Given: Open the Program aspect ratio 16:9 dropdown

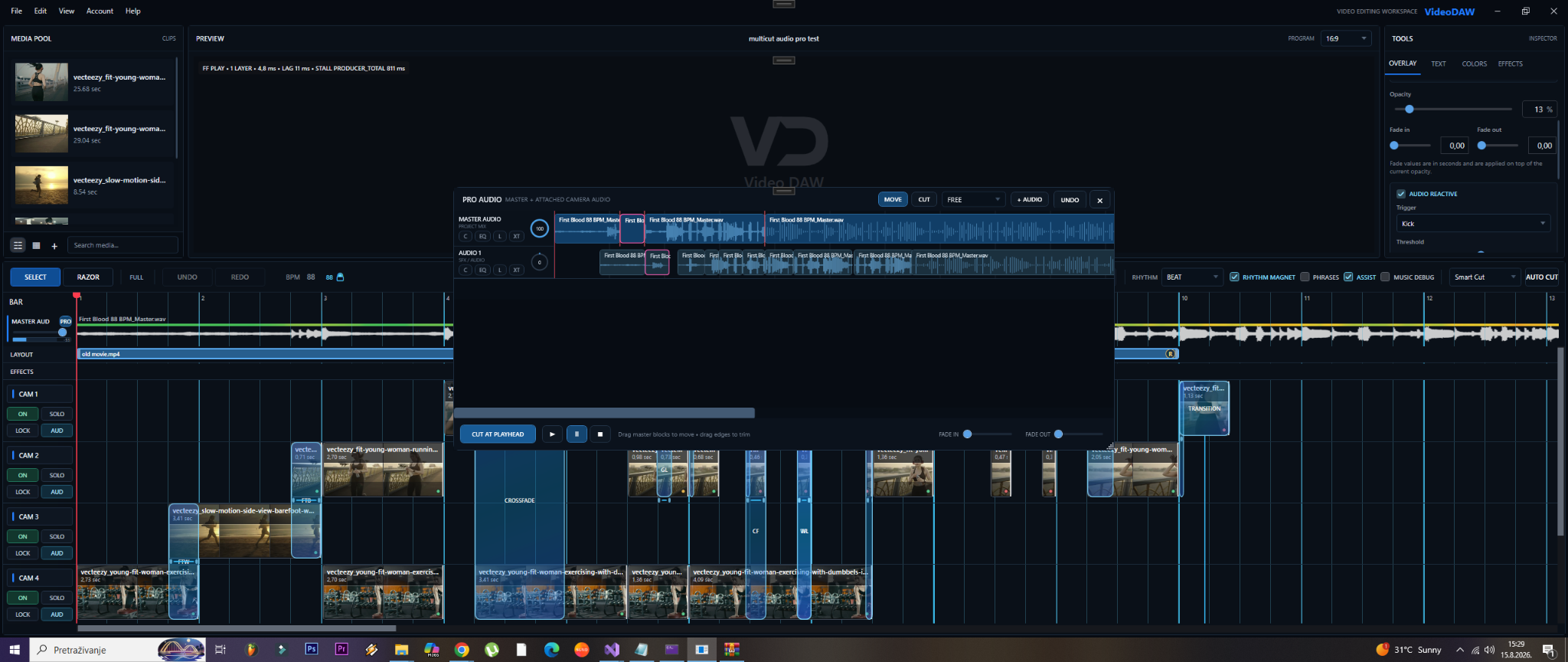Looking at the screenshot, I should [x=1346, y=38].
